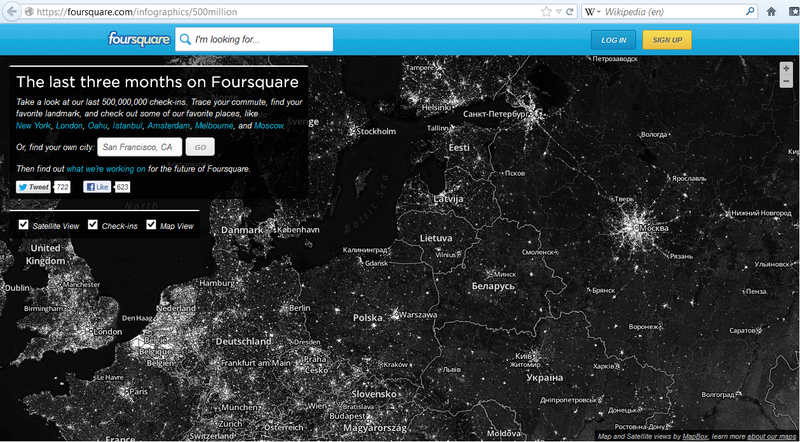
Task: Click the GO button
Action: pyautogui.click(x=200, y=147)
